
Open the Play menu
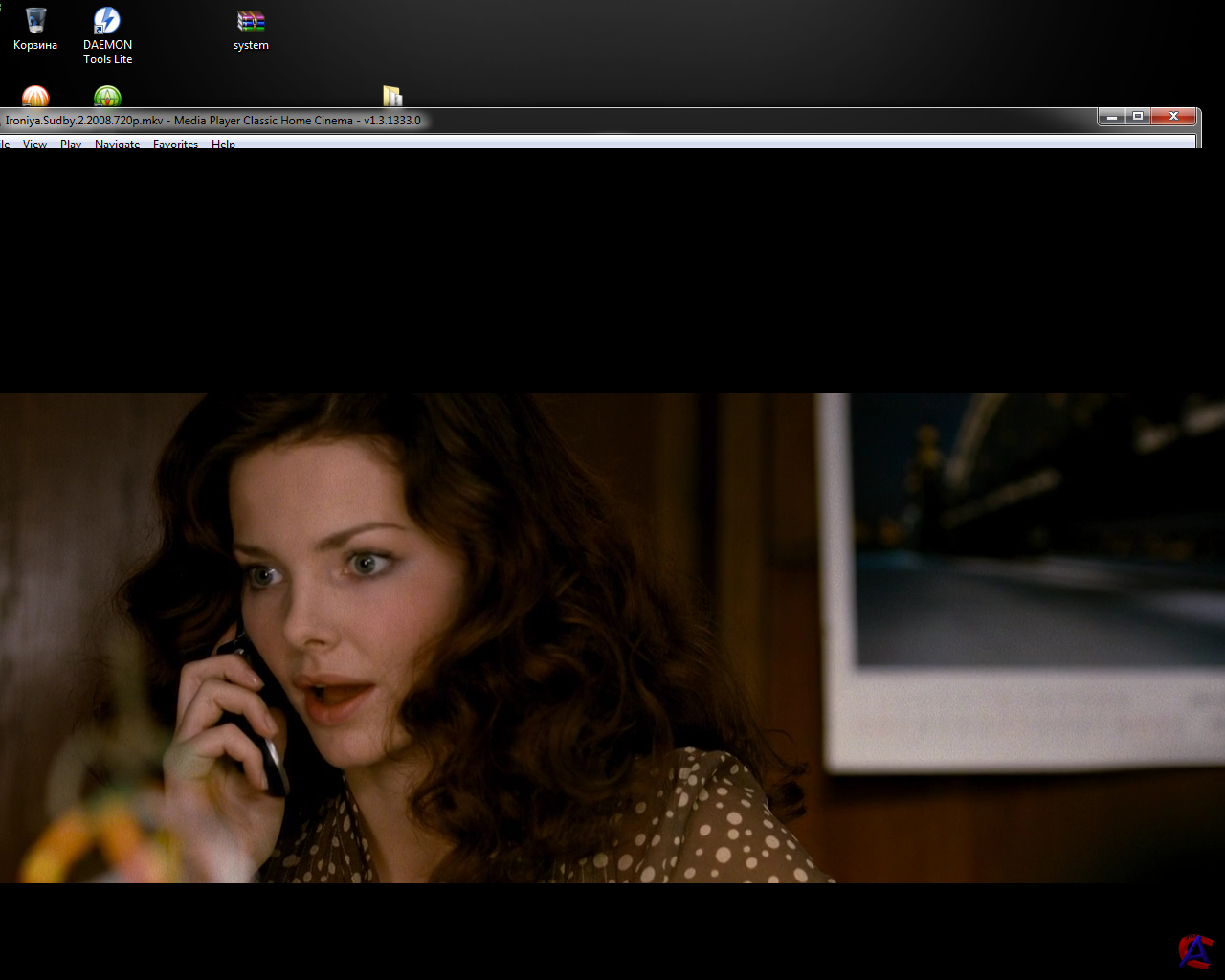[x=71, y=144]
